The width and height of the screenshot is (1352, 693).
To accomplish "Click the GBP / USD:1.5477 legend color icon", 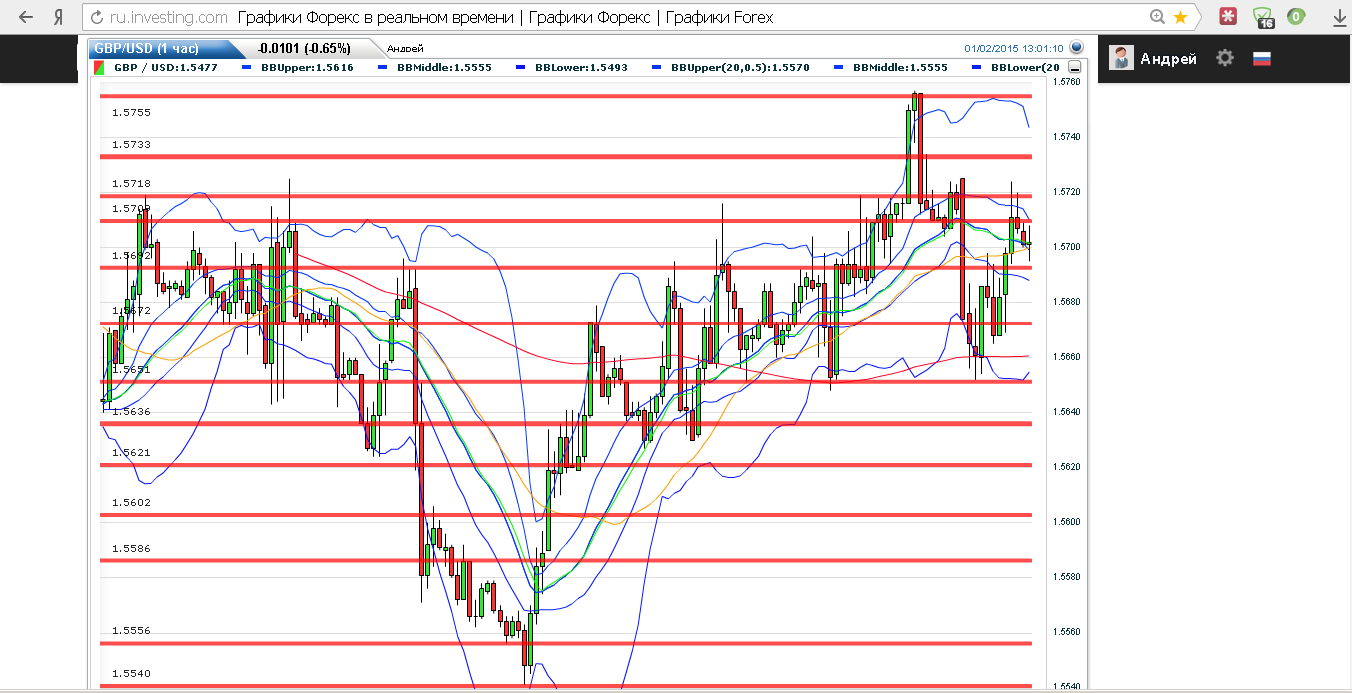I will pyautogui.click(x=99, y=67).
